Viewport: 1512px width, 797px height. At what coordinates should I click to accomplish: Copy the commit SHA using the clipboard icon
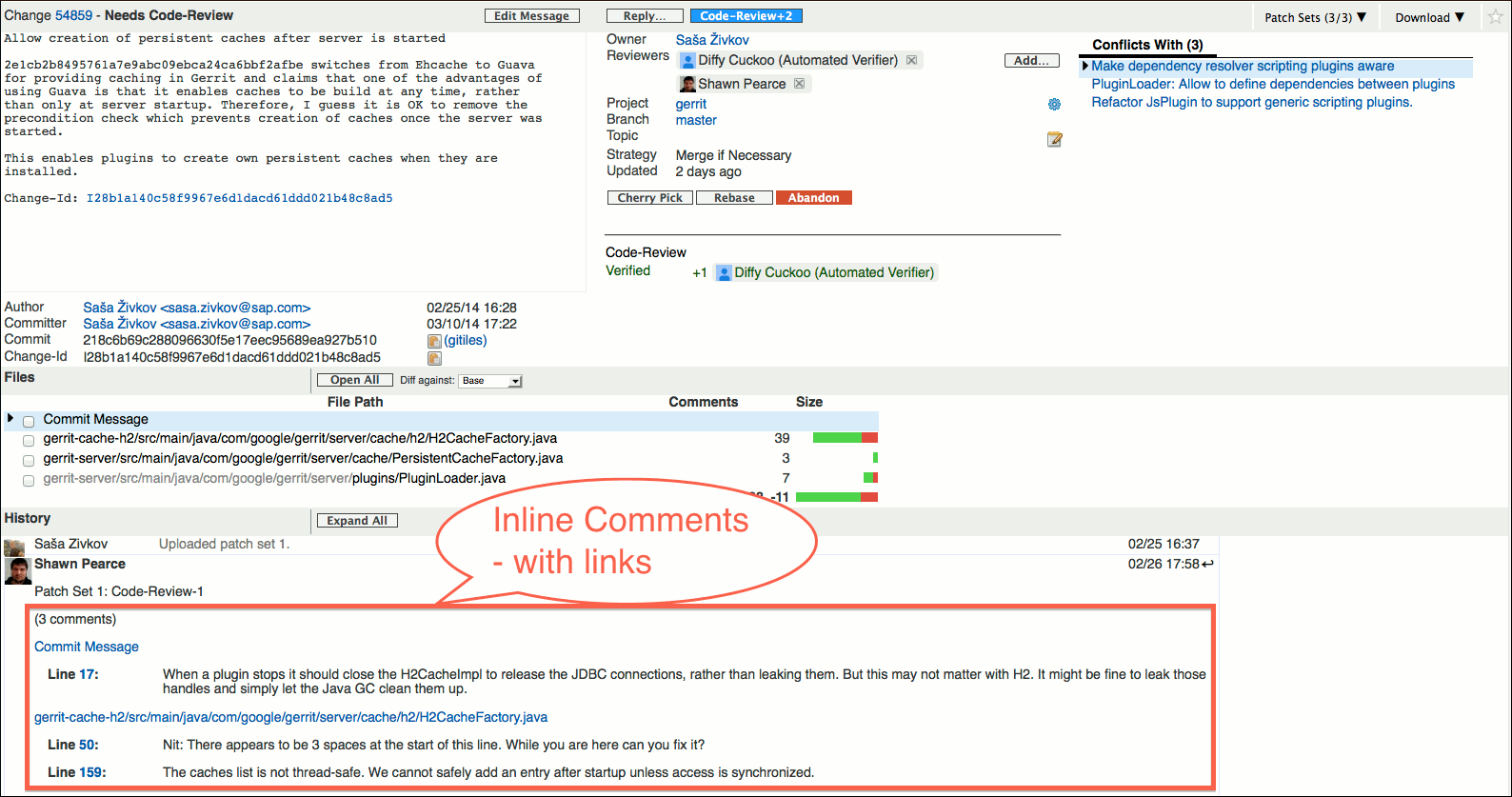coord(434,341)
